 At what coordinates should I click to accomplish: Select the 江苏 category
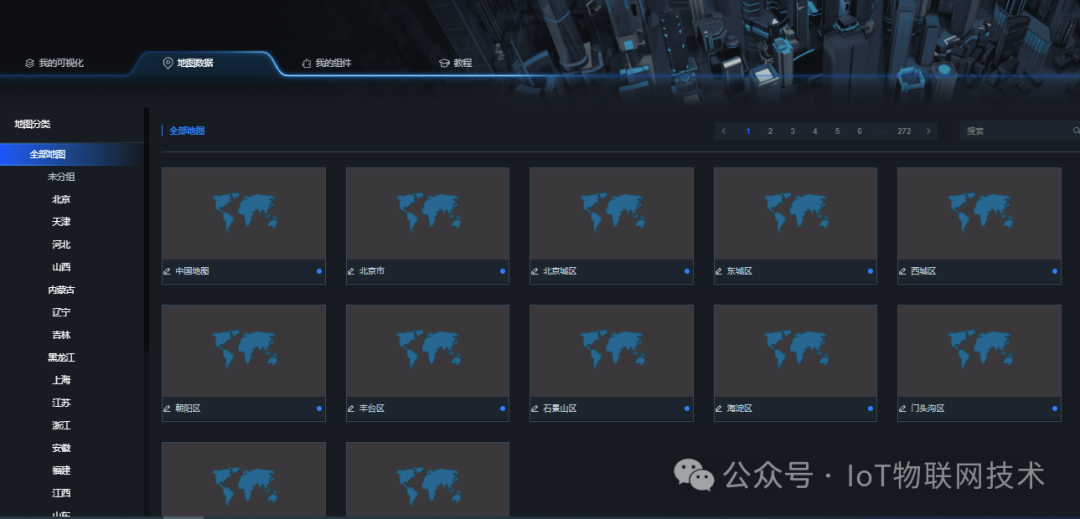pos(61,403)
